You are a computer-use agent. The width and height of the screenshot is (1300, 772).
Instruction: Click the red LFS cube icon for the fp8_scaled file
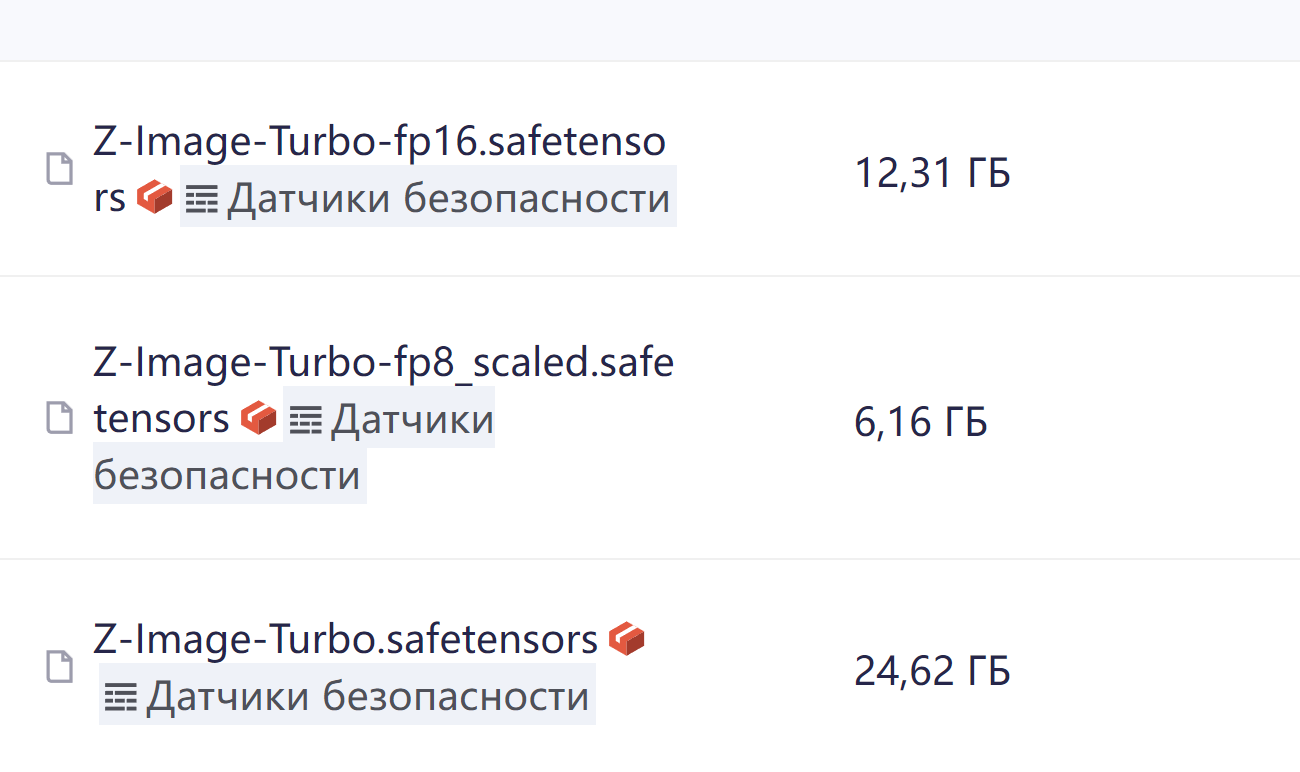(x=258, y=418)
